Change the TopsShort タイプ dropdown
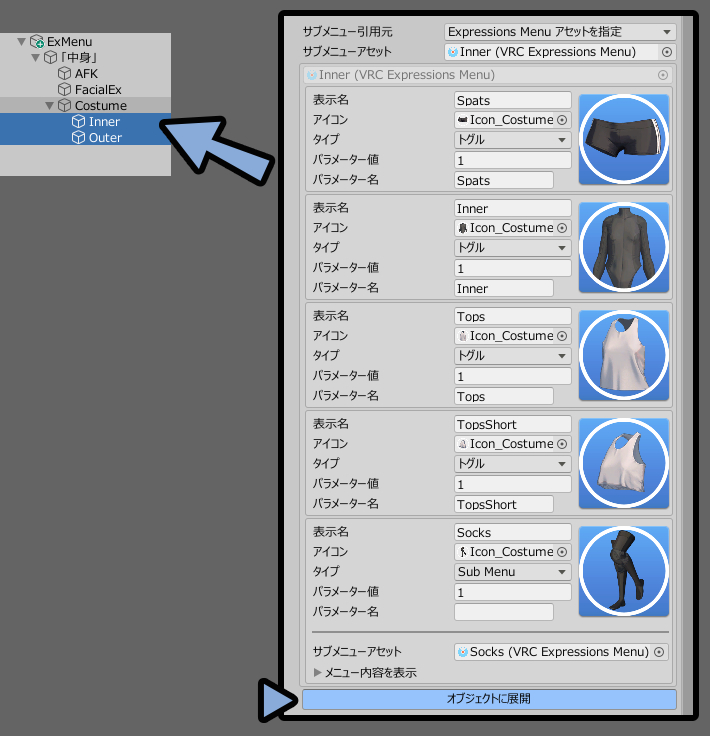This screenshot has height=736, width=710. coord(512,464)
